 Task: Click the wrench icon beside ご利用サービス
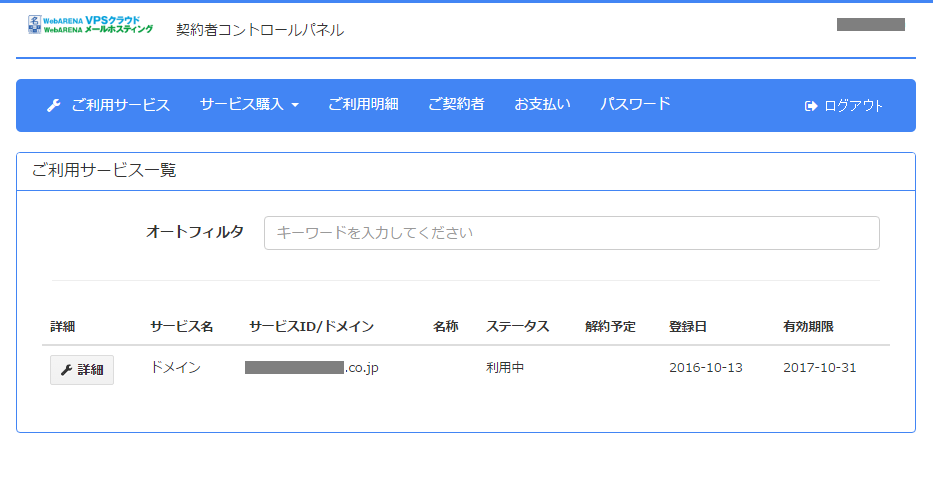click(x=54, y=106)
